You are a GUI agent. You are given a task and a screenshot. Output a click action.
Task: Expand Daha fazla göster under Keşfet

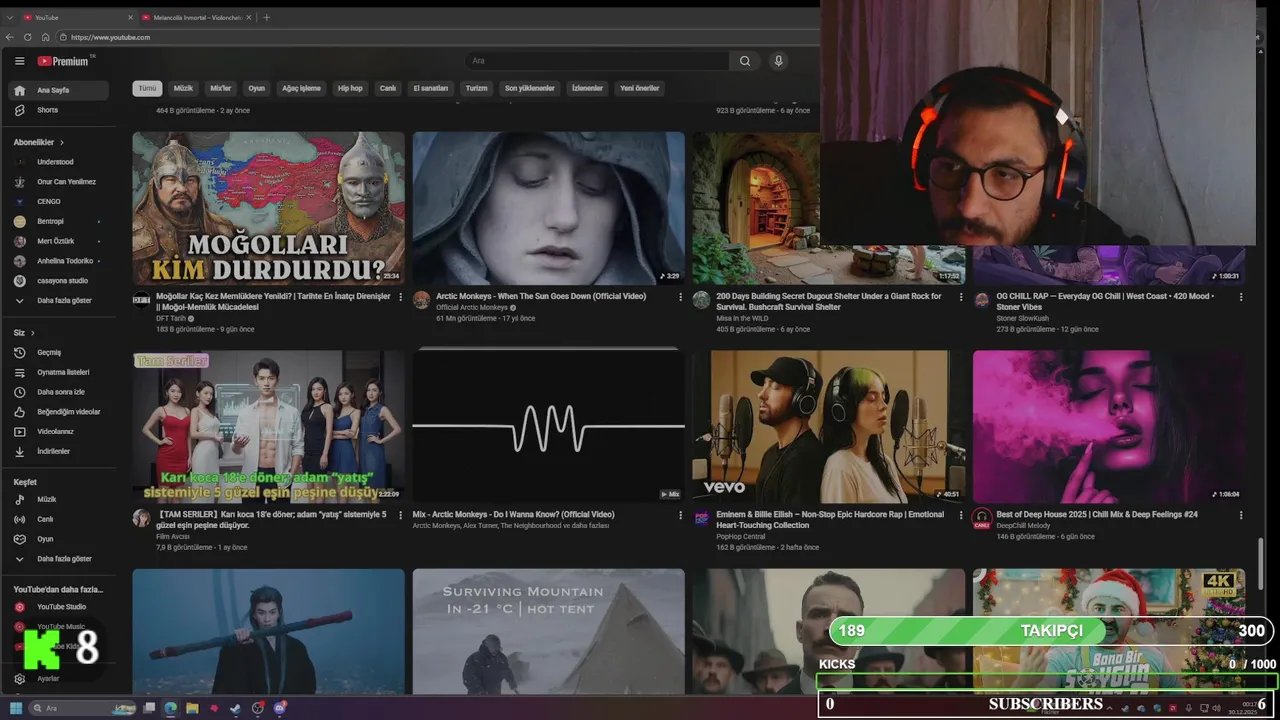click(x=58, y=559)
